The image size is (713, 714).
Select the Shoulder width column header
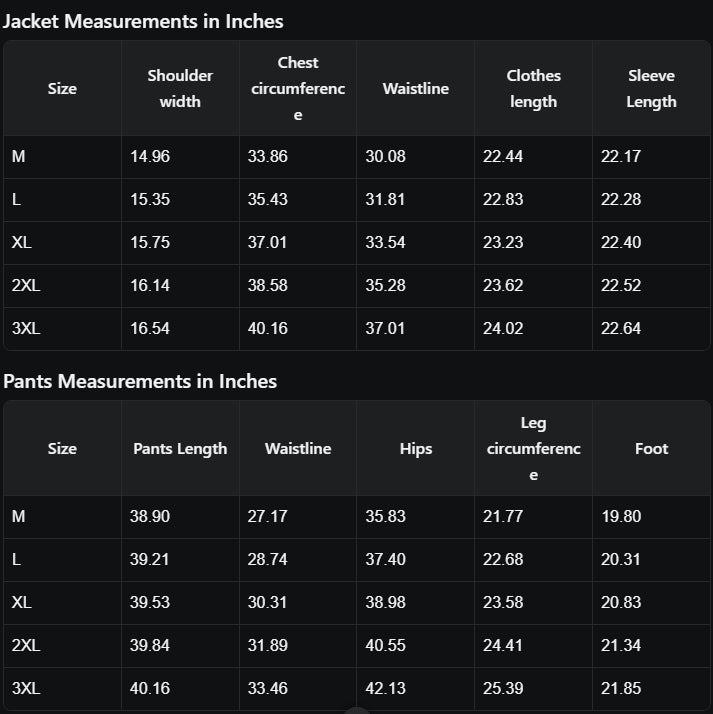180,88
